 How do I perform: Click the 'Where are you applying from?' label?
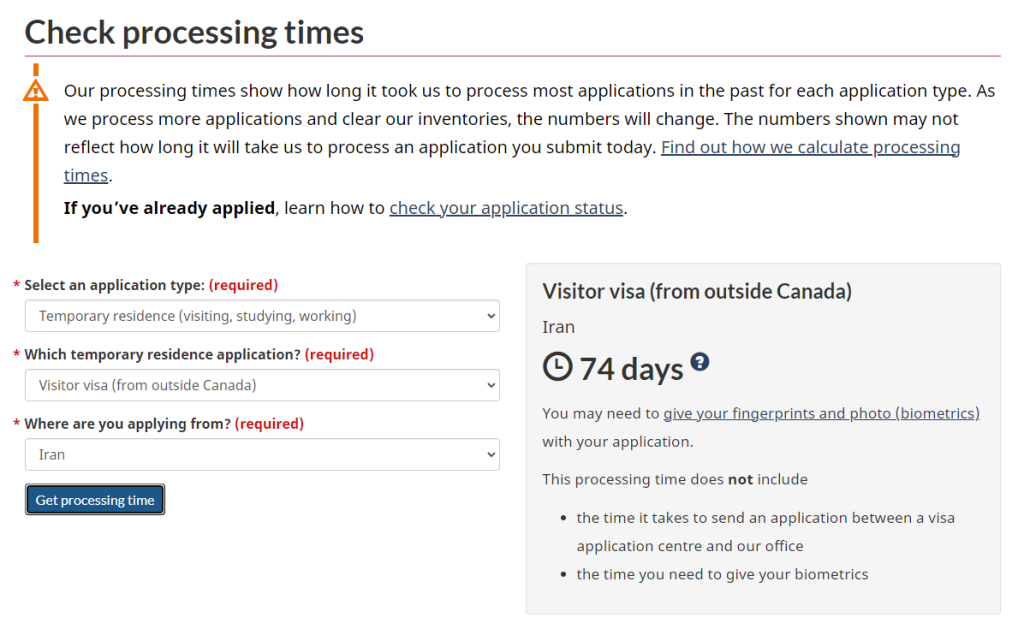pyautogui.click(x=127, y=423)
